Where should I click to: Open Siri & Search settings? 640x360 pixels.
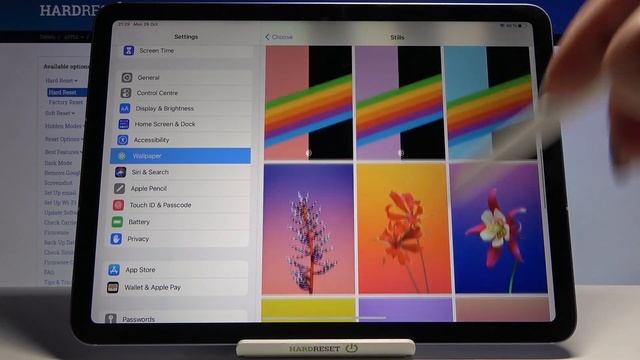(181, 172)
